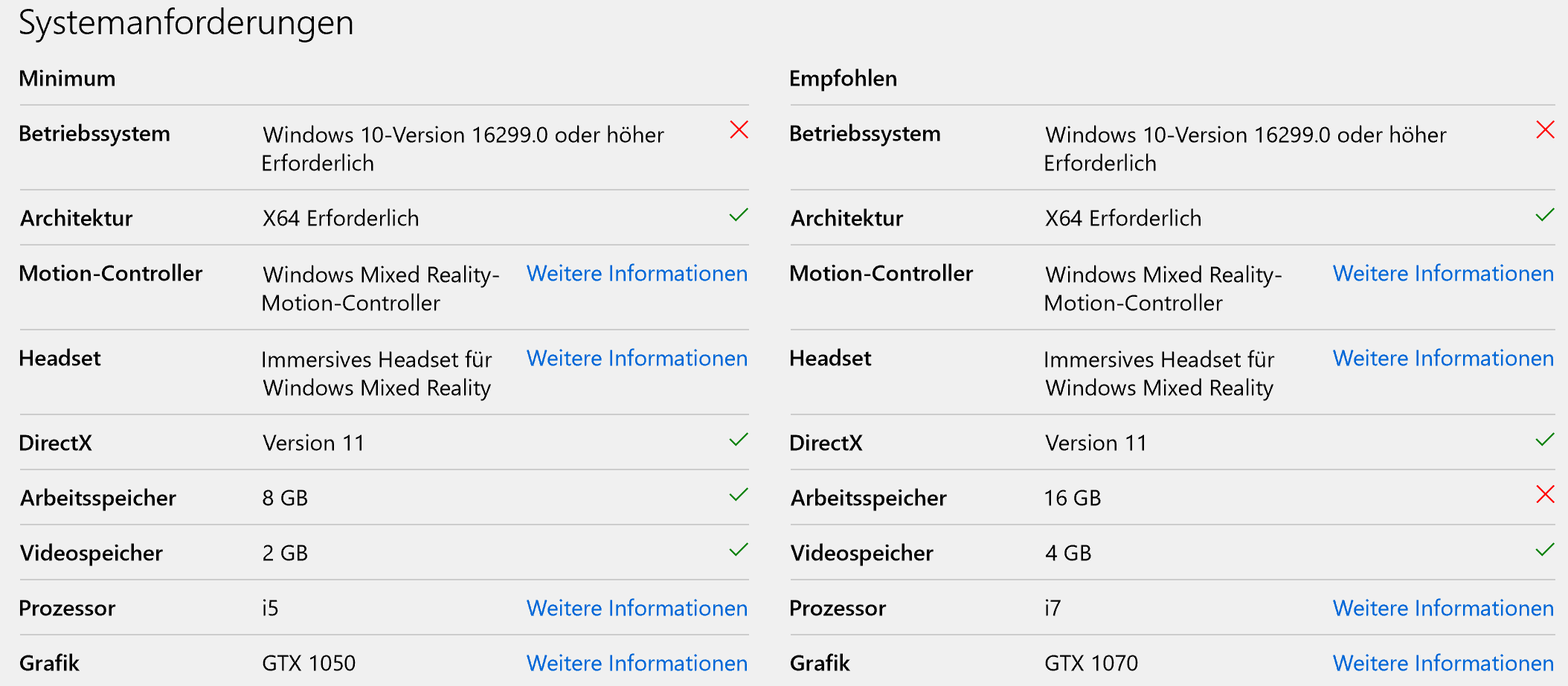Image resolution: width=1568 pixels, height=686 pixels.
Task: Click green checkmark for Minimum Arbeitsspeicher 8 GB
Action: click(x=739, y=496)
